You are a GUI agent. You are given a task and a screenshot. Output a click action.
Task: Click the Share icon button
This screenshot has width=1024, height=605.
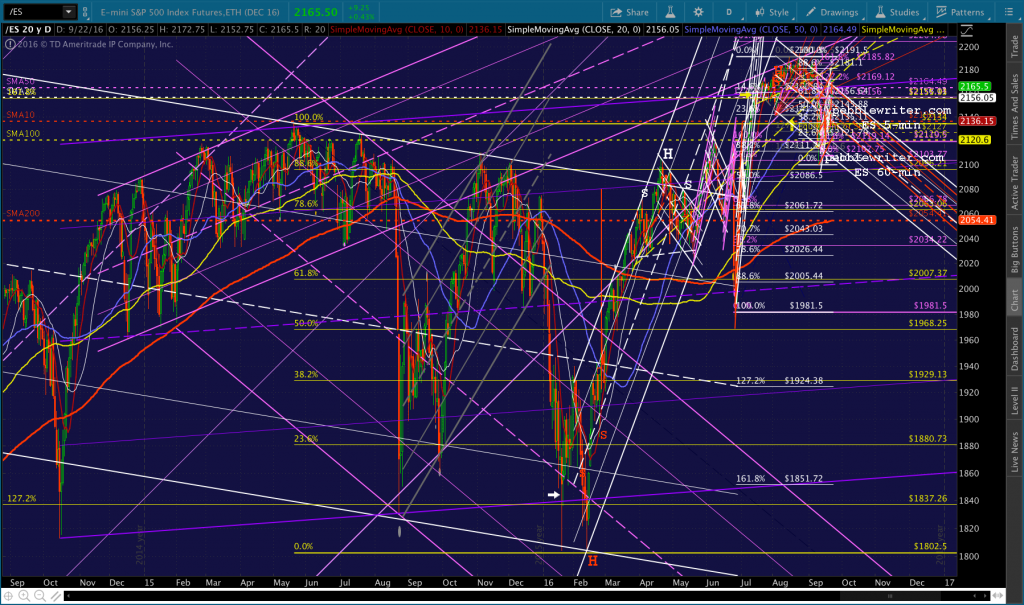pyautogui.click(x=630, y=12)
